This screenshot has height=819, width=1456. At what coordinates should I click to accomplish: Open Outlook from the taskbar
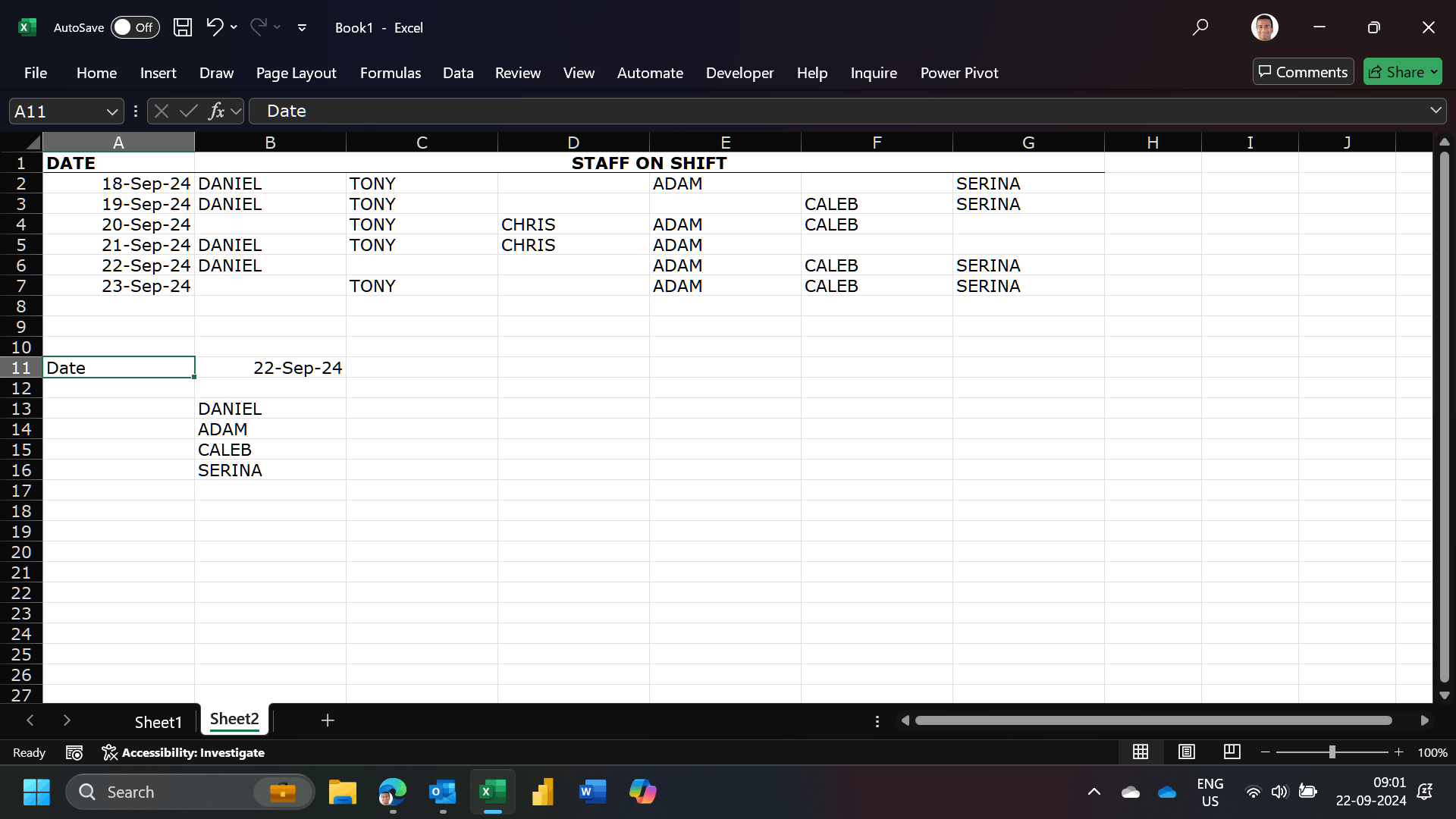pos(442,792)
